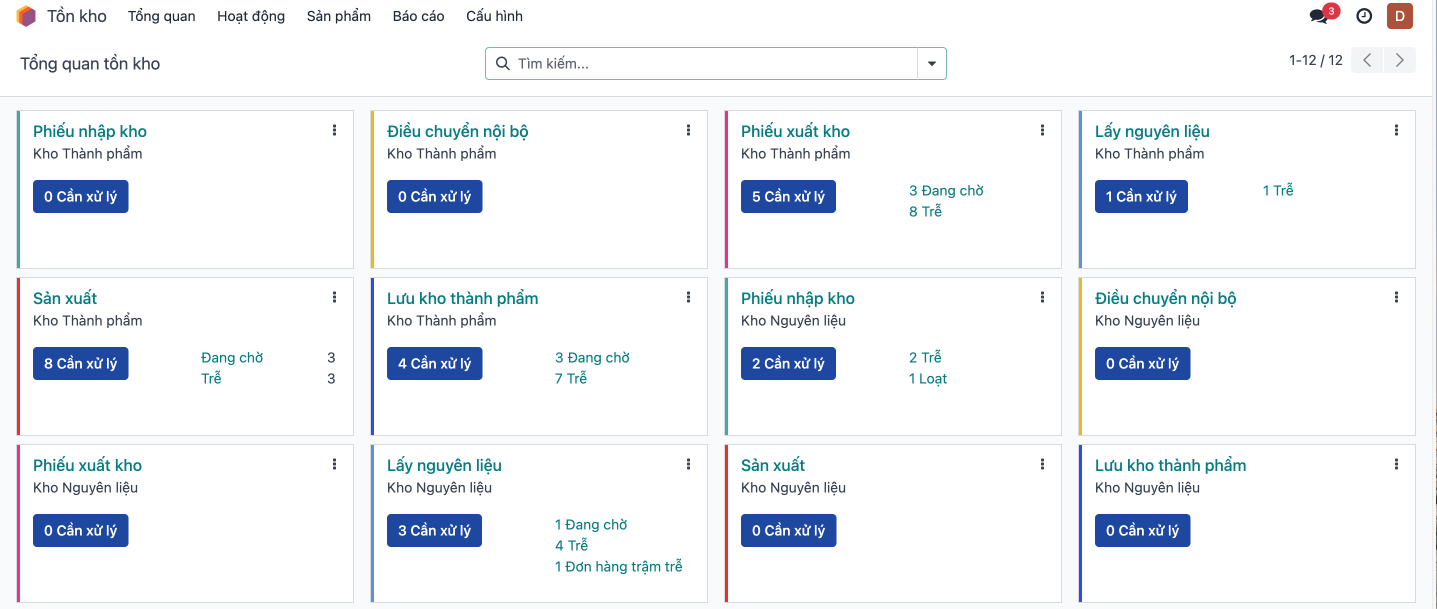
Task: Open Sản xuất title, Kho Nguyên liệu
Action: point(773,465)
